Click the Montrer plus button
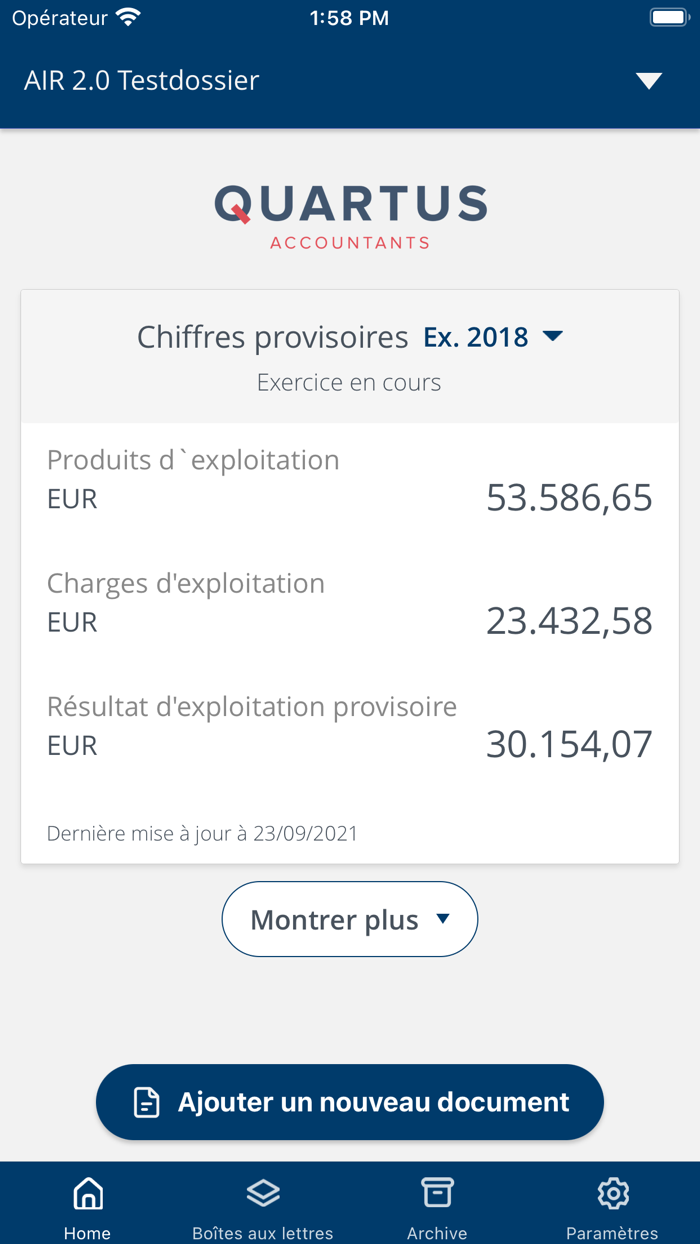The width and height of the screenshot is (700, 1244). tap(349, 919)
